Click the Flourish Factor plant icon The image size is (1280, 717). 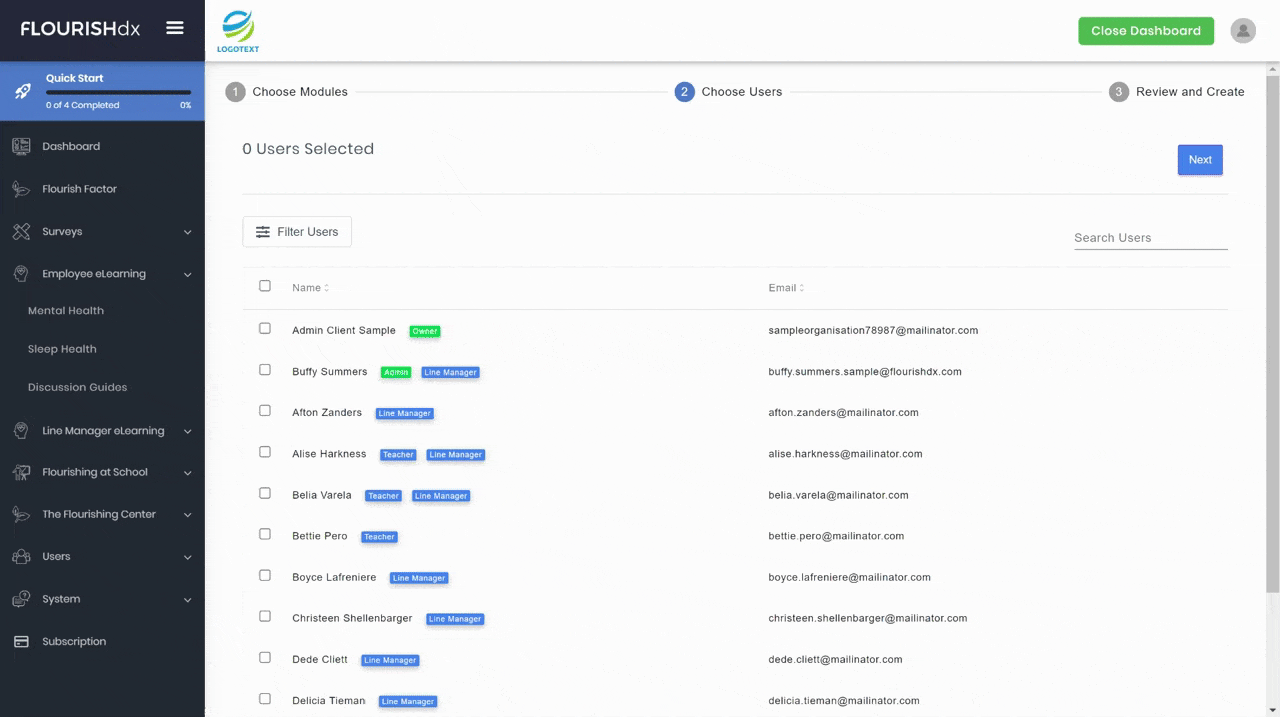coord(21,189)
